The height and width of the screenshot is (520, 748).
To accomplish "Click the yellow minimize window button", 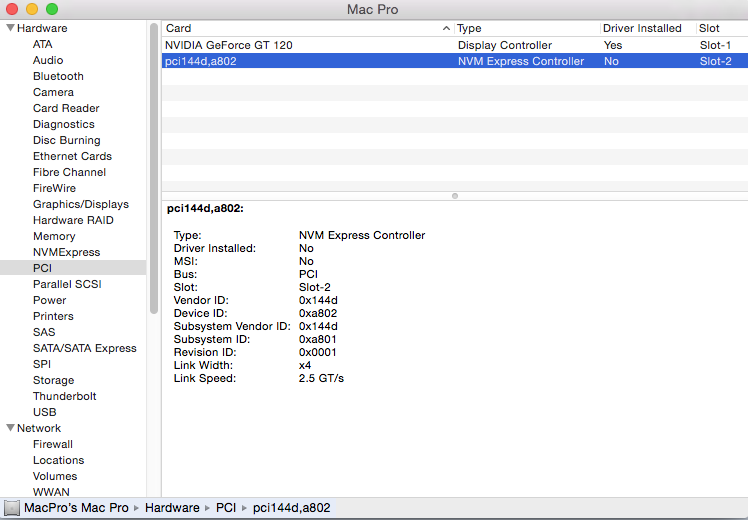I will coord(32,9).
